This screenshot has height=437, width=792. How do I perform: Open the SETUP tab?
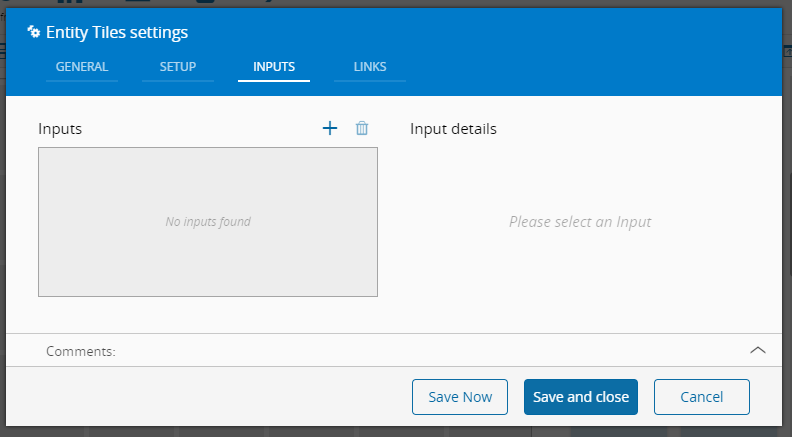[178, 67]
